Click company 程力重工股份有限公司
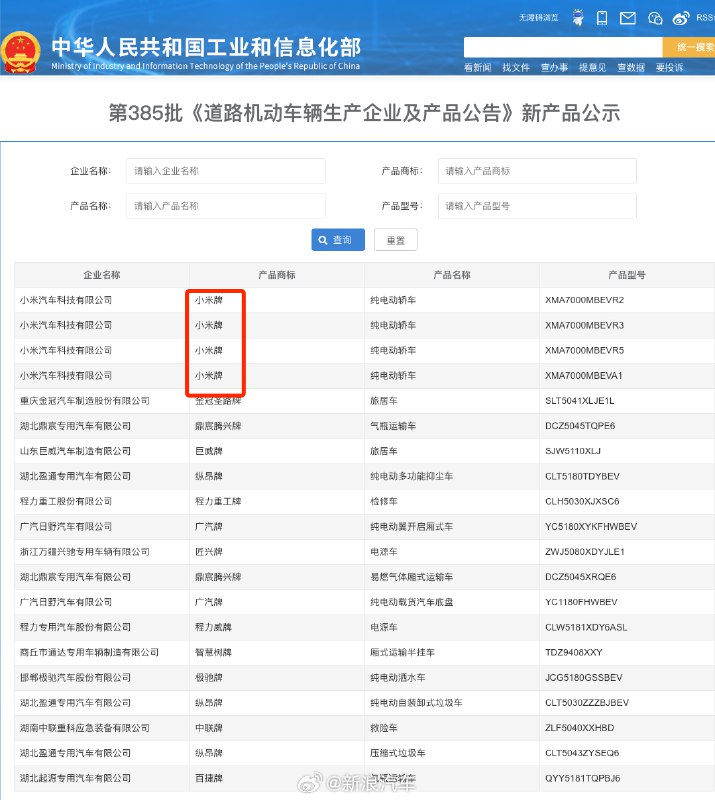Image resolution: width=715 pixels, height=800 pixels. click(66, 502)
